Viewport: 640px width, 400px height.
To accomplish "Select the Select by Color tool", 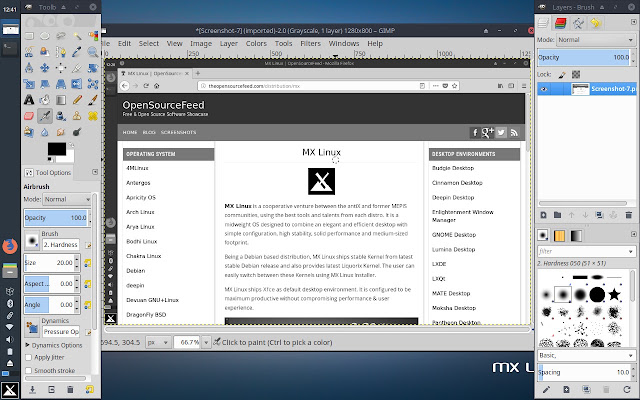I will pos(93,36).
